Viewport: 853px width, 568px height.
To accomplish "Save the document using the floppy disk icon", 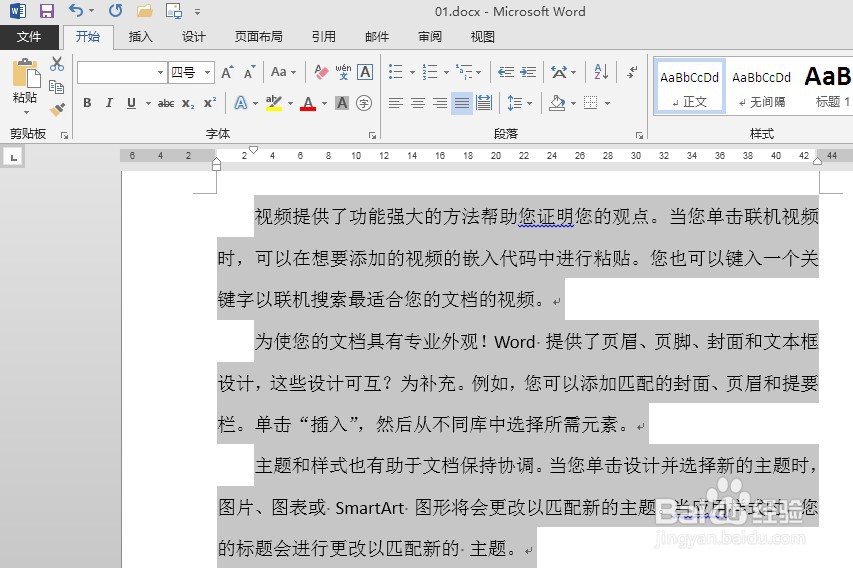I will pos(47,10).
